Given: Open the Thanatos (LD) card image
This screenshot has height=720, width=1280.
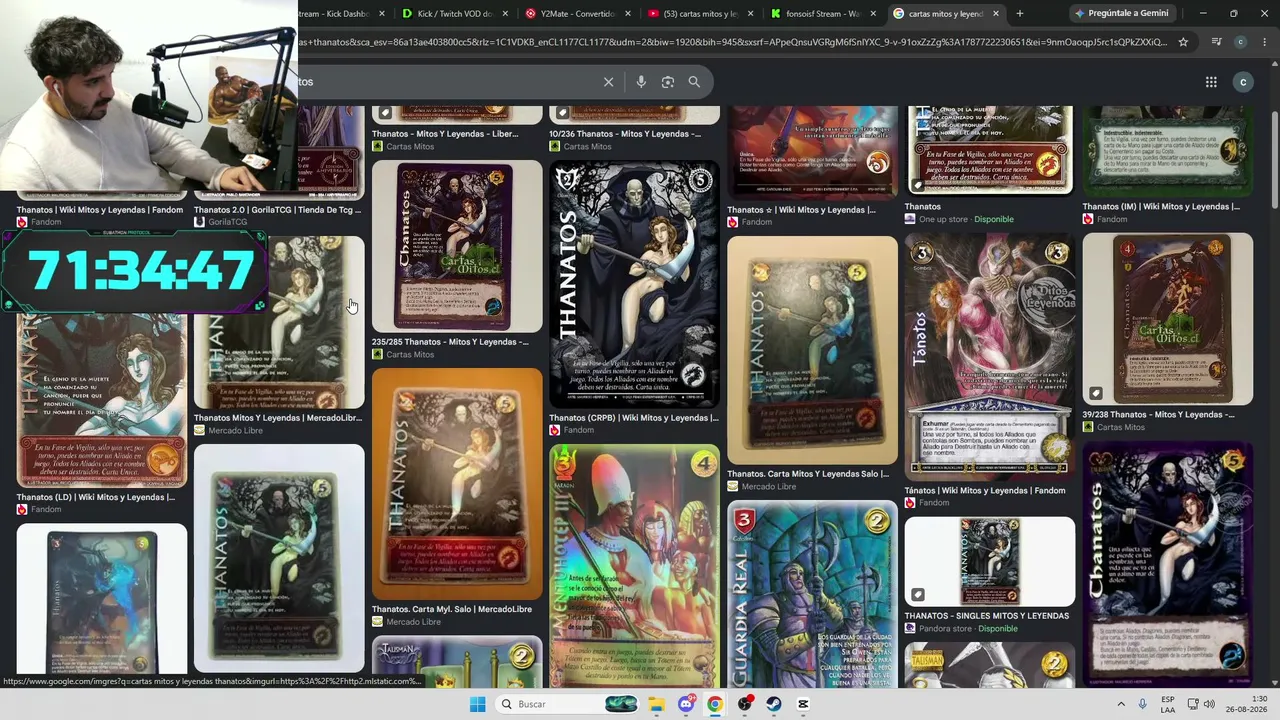Looking at the screenshot, I should [101, 401].
